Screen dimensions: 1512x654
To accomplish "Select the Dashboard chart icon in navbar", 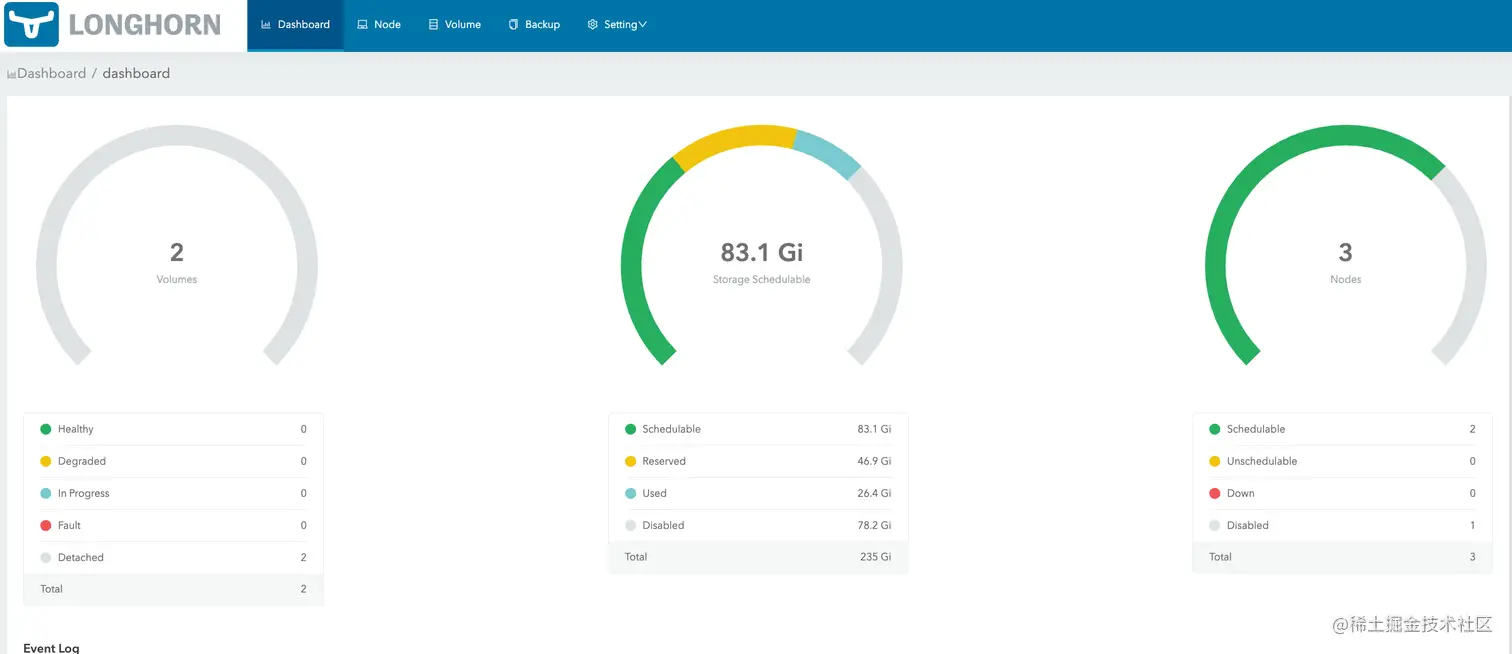I will click(264, 24).
